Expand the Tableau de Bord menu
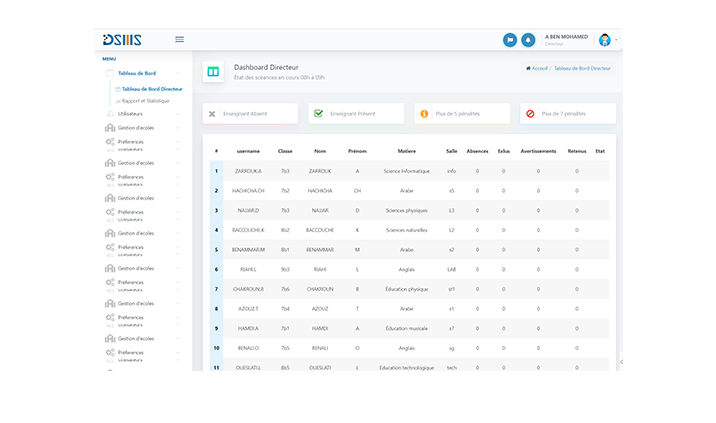Screen dimensions: 716x423 [x=137, y=73]
